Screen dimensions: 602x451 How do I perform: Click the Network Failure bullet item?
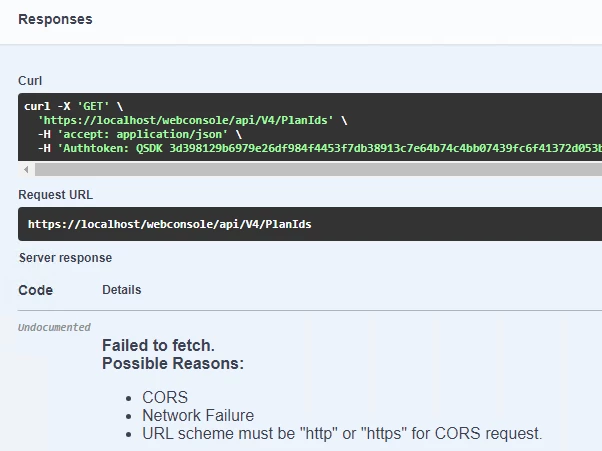[198, 415]
